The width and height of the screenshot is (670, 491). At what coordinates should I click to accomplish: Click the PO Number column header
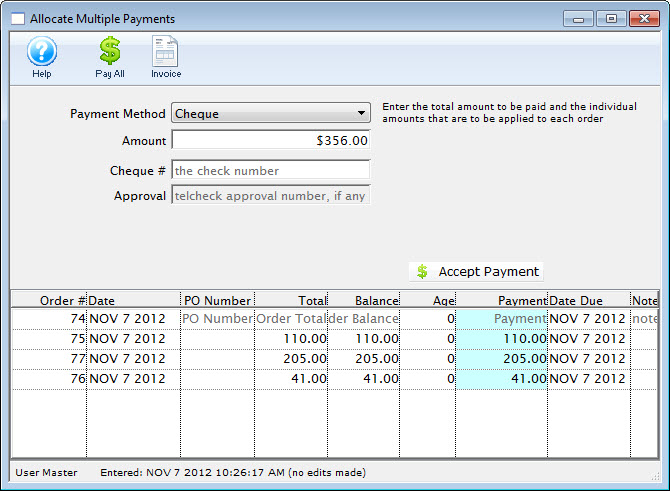217,300
